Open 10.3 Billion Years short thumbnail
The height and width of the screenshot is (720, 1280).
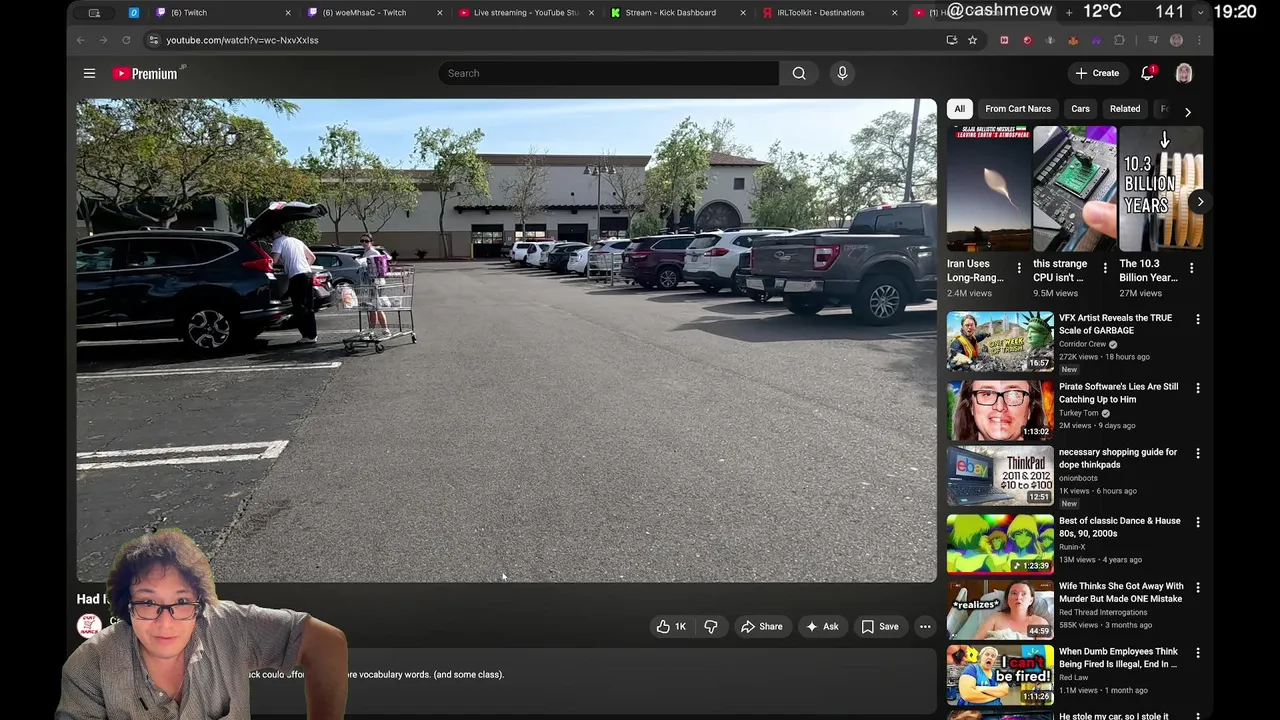point(1160,188)
